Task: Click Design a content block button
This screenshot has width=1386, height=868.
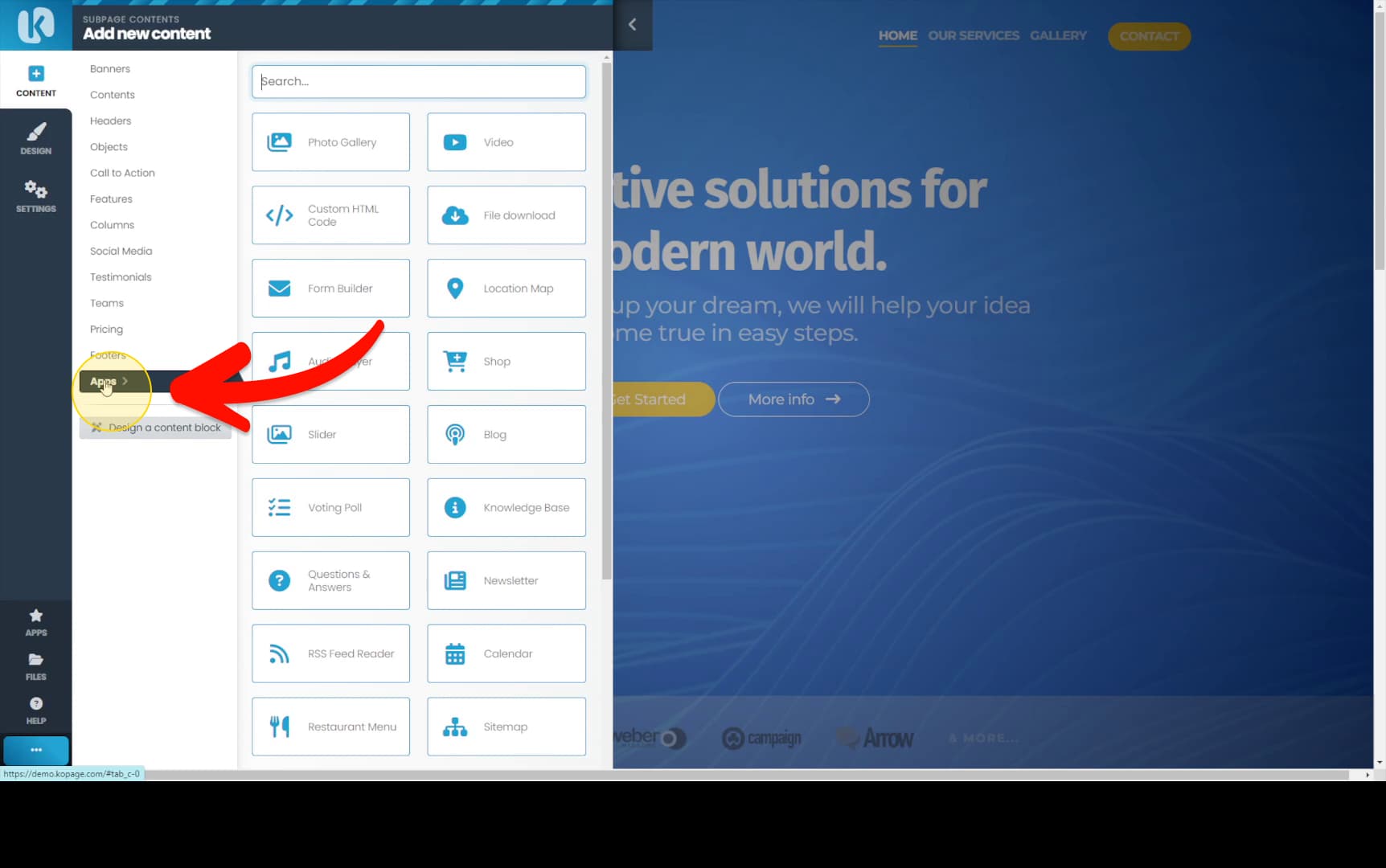Action: (155, 428)
